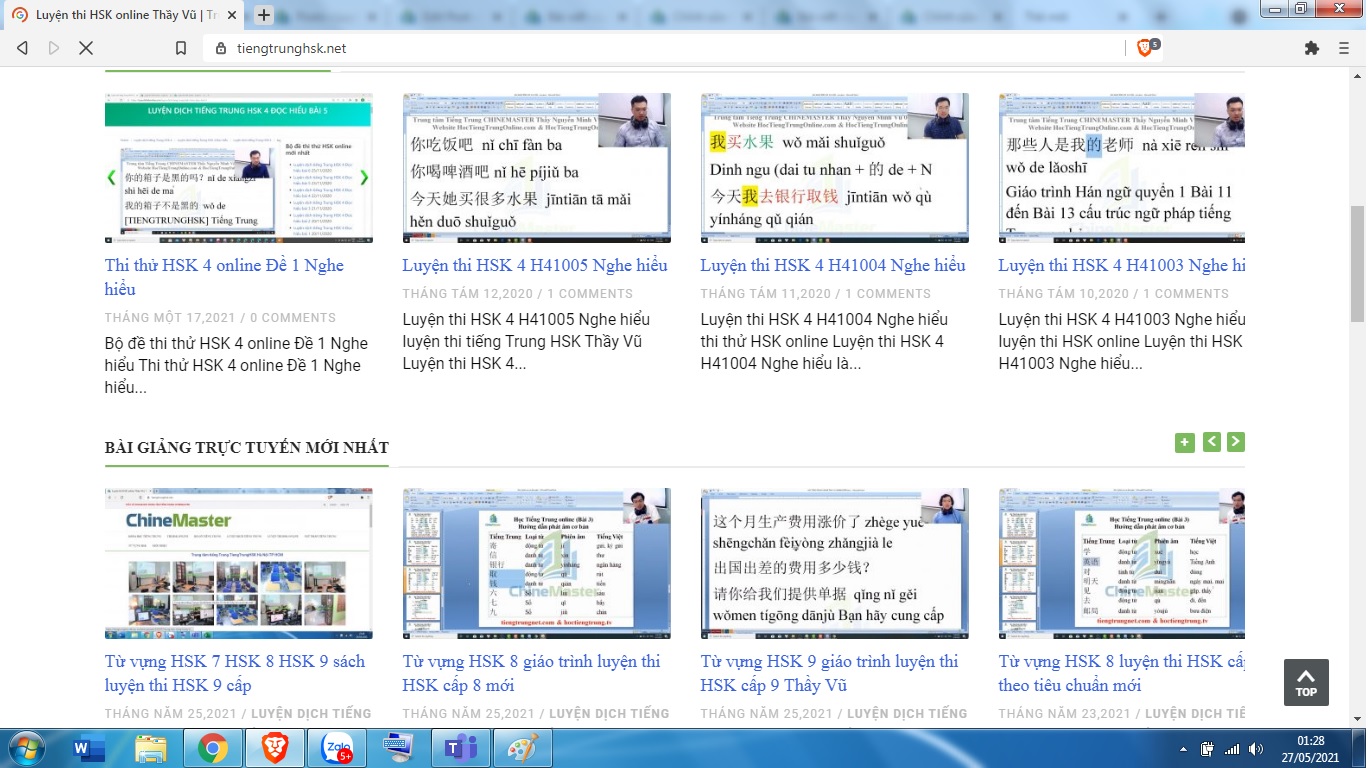Click the green plus button in lecture section
This screenshot has height=768, width=1368.
point(1185,442)
